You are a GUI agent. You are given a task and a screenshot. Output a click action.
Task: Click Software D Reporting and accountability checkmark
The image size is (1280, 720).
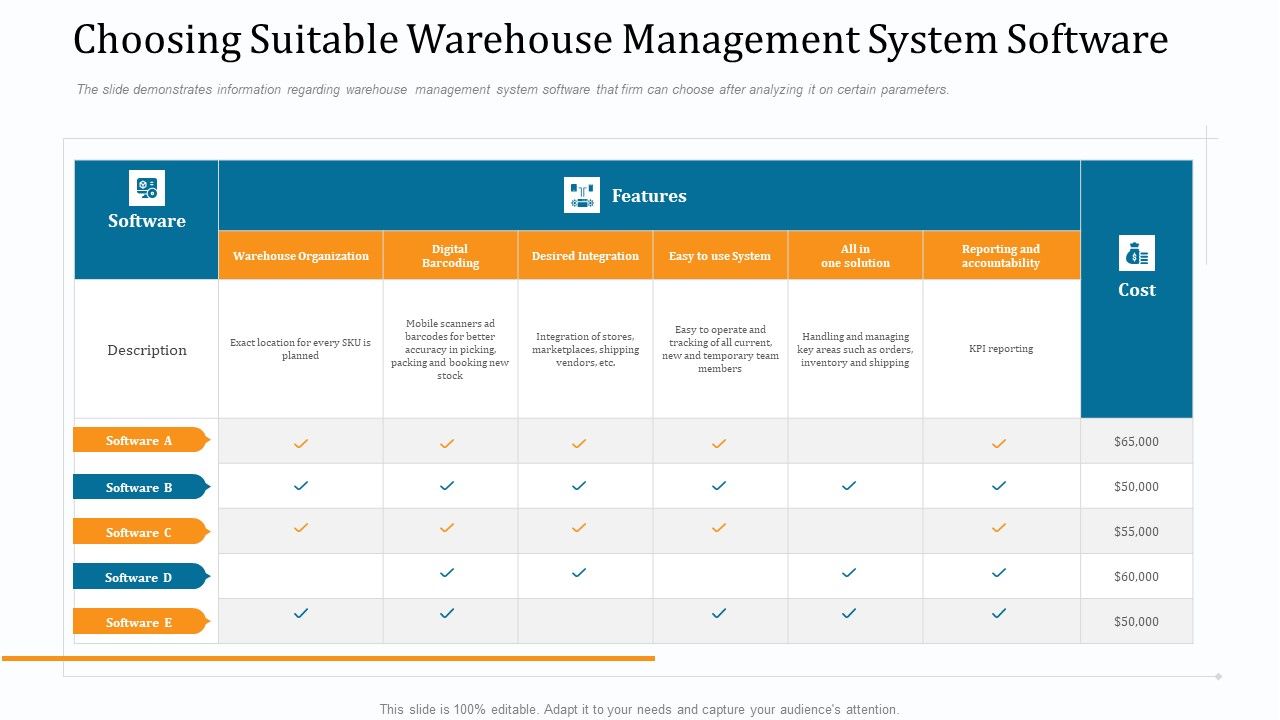998,573
